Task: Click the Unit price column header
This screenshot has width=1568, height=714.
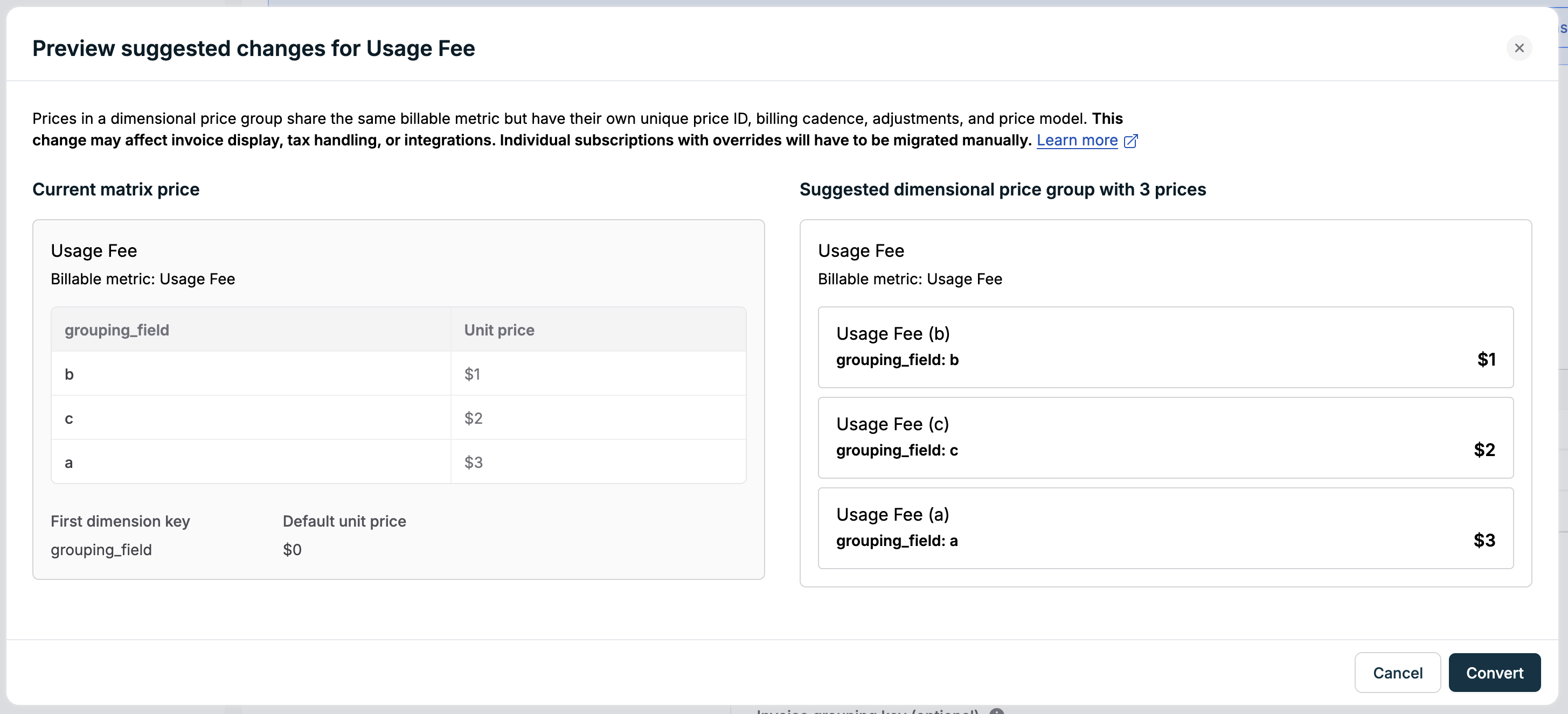Action: [x=499, y=330]
